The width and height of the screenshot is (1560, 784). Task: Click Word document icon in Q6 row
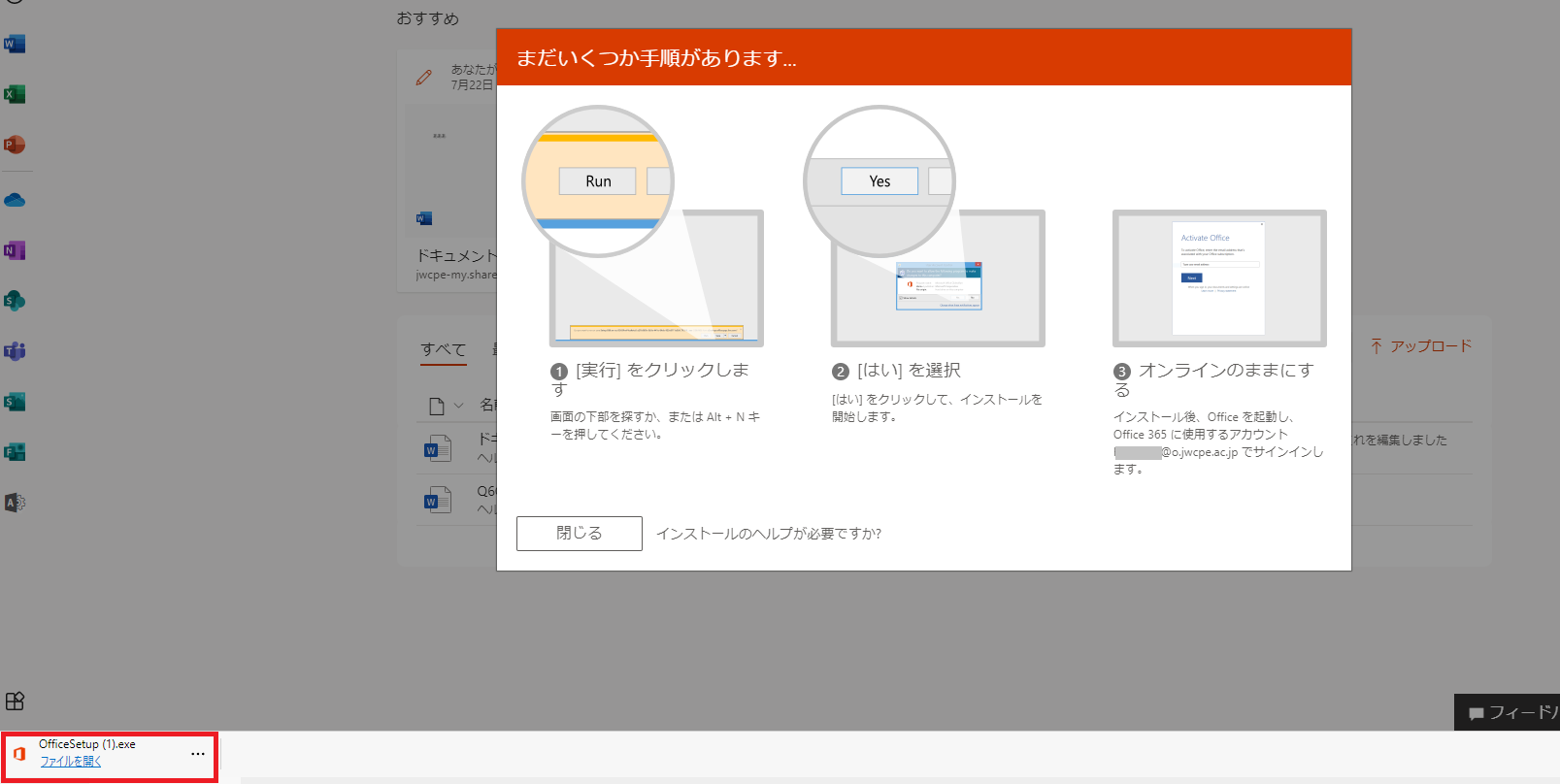click(x=438, y=500)
